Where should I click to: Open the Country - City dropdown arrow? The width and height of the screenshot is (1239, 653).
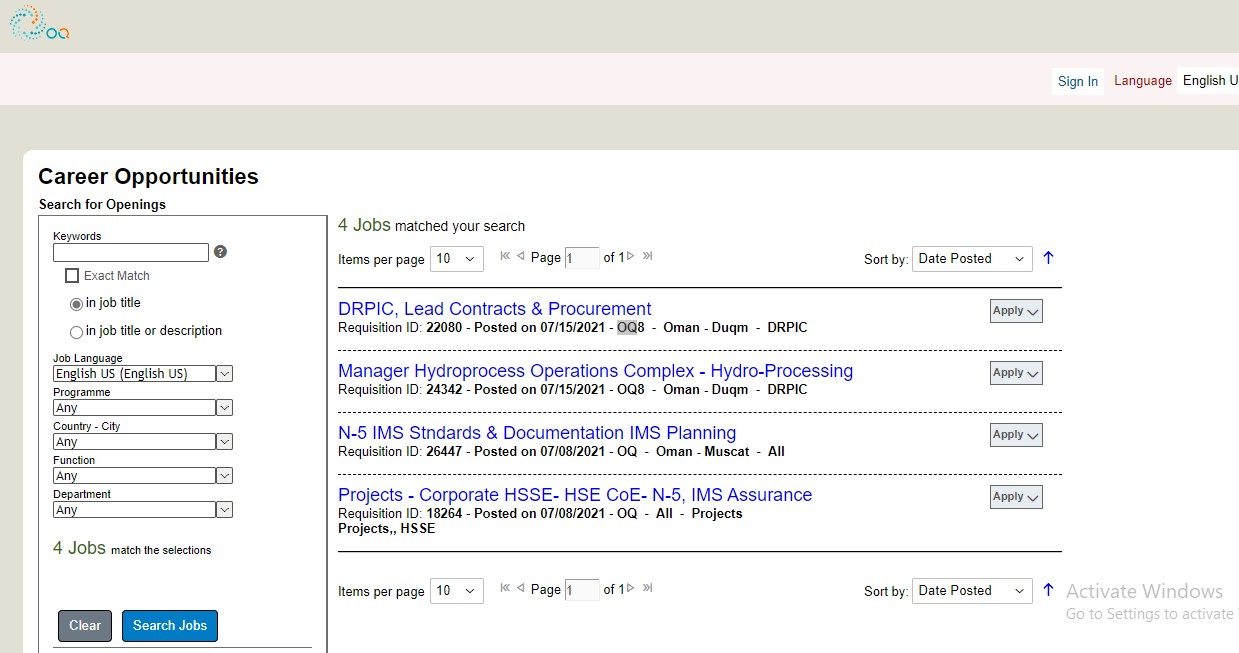[x=225, y=442]
